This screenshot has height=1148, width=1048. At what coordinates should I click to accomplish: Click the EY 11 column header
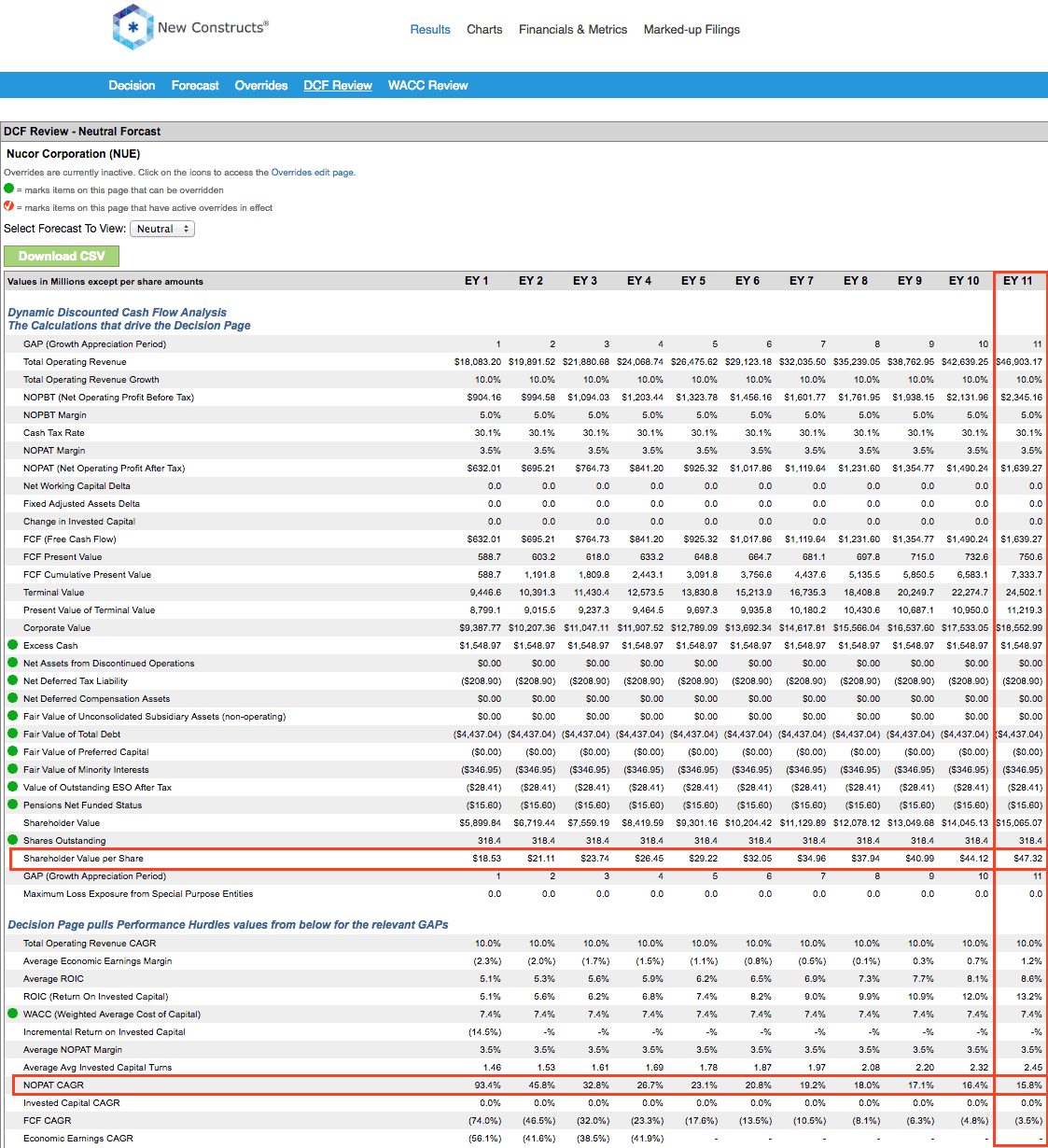click(x=1018, y=281)
